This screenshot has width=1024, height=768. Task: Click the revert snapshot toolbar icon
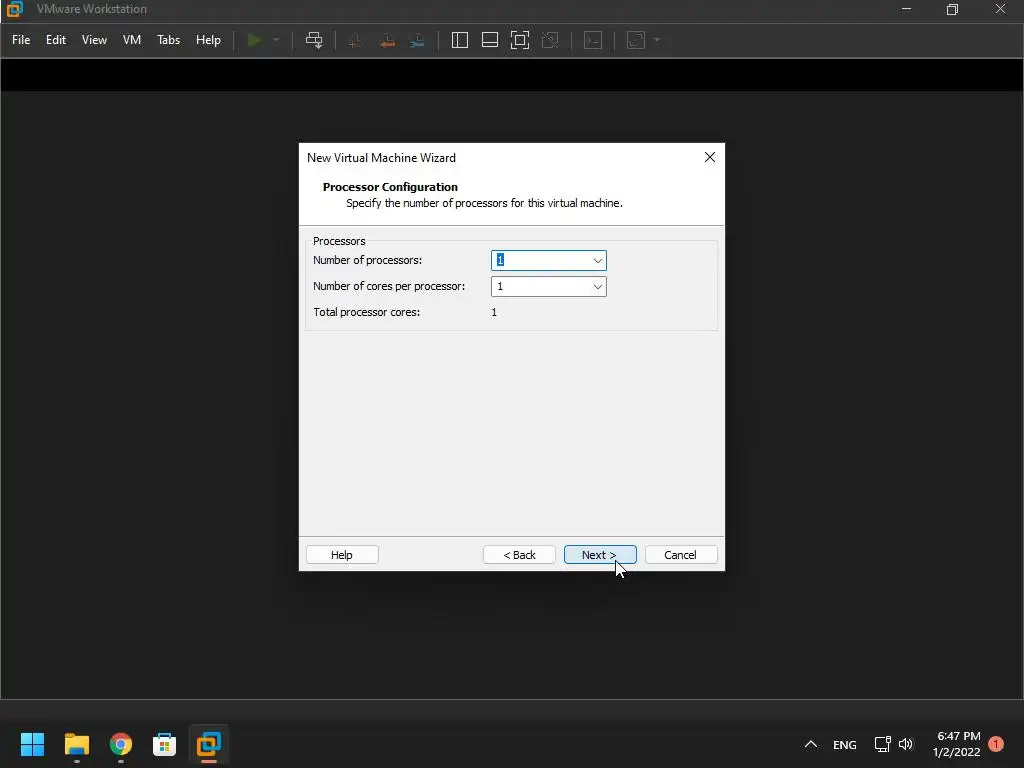(387, 40)
